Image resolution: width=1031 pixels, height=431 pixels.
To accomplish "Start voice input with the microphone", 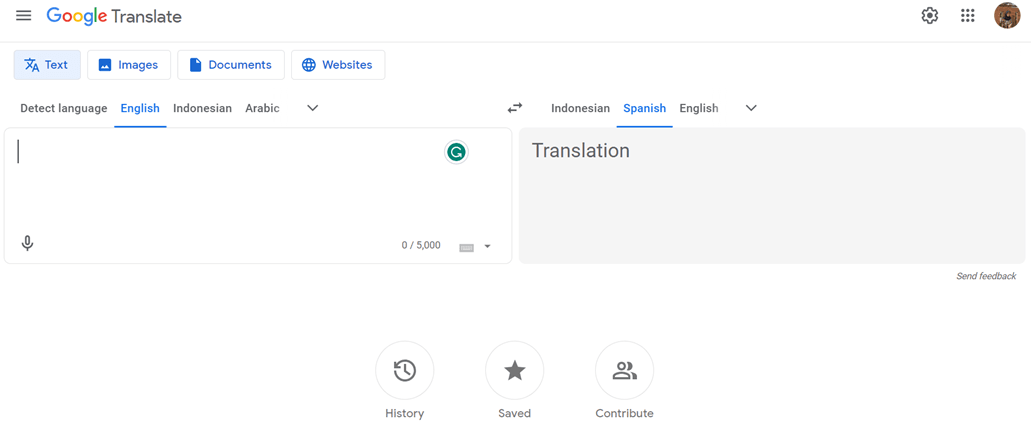I will [x=27, y=244].
